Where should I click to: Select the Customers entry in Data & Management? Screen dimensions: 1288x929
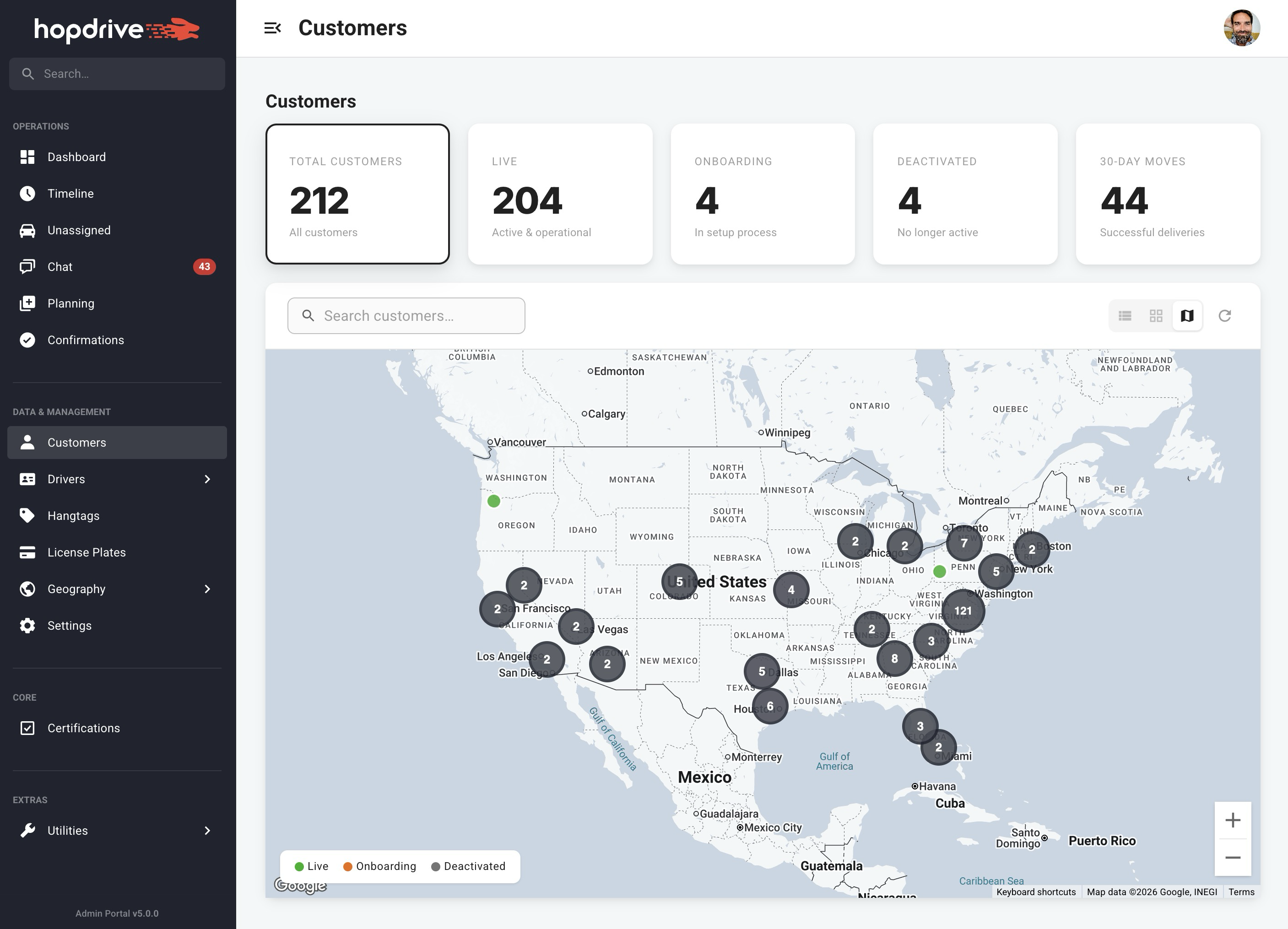(x=76, y=443)
